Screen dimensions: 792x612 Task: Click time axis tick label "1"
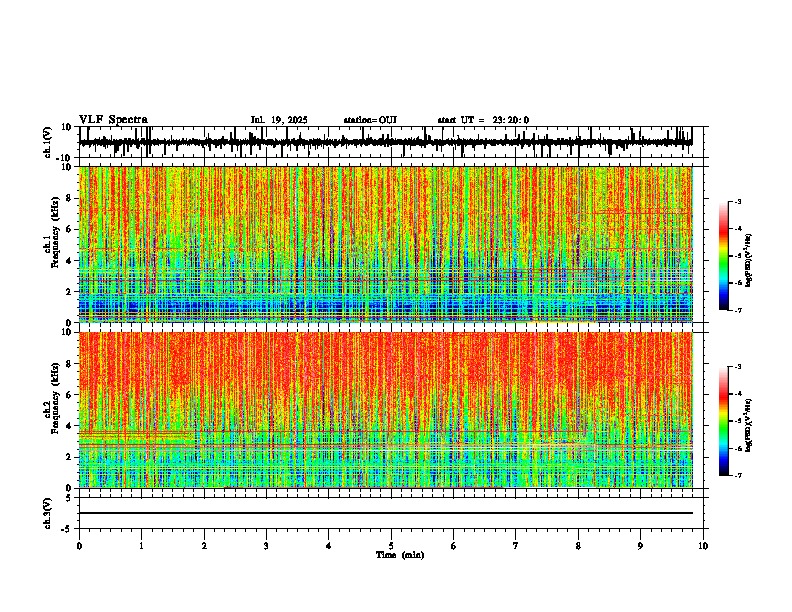coord(141,546)
